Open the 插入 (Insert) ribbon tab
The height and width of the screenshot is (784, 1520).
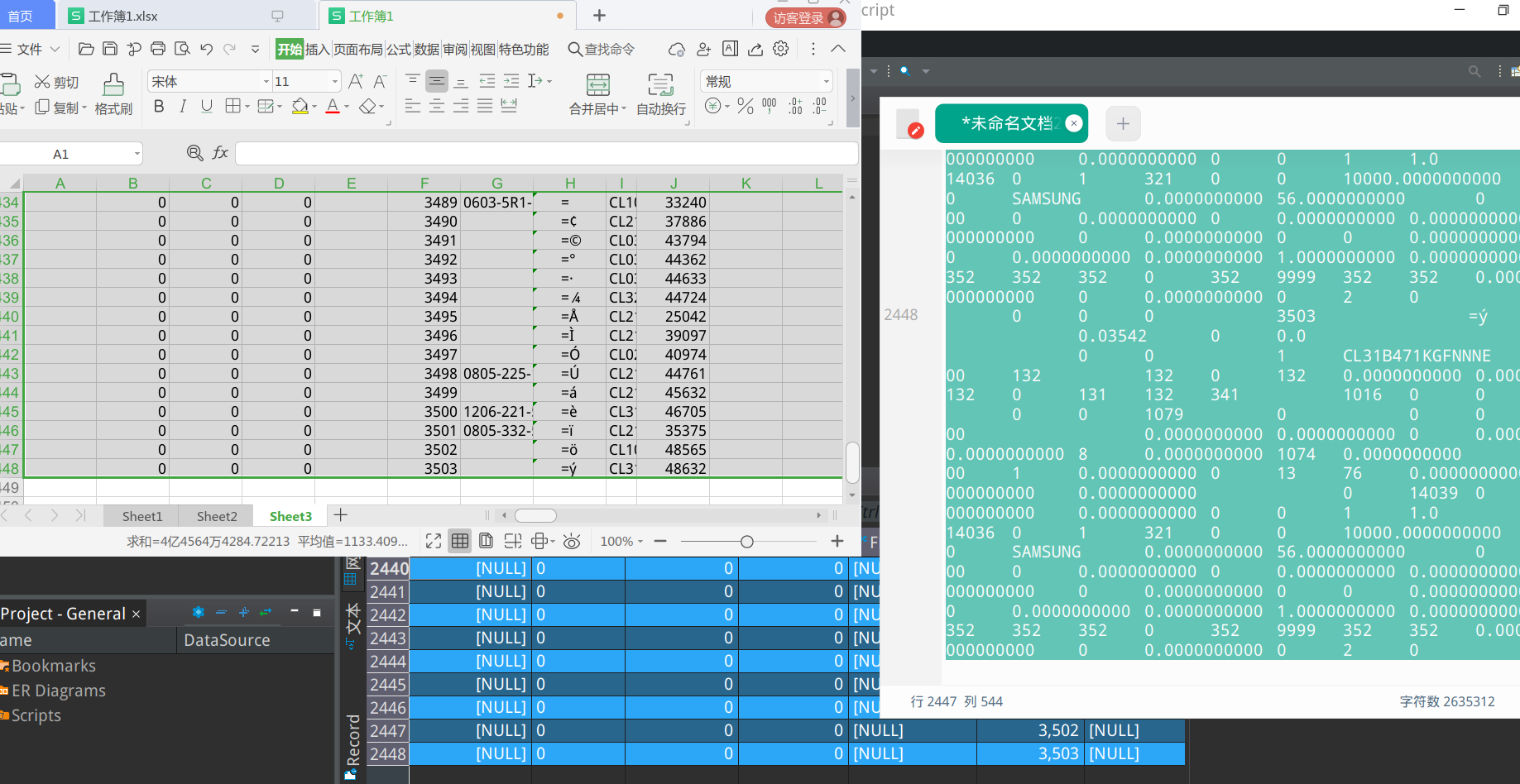pos(318,50)
